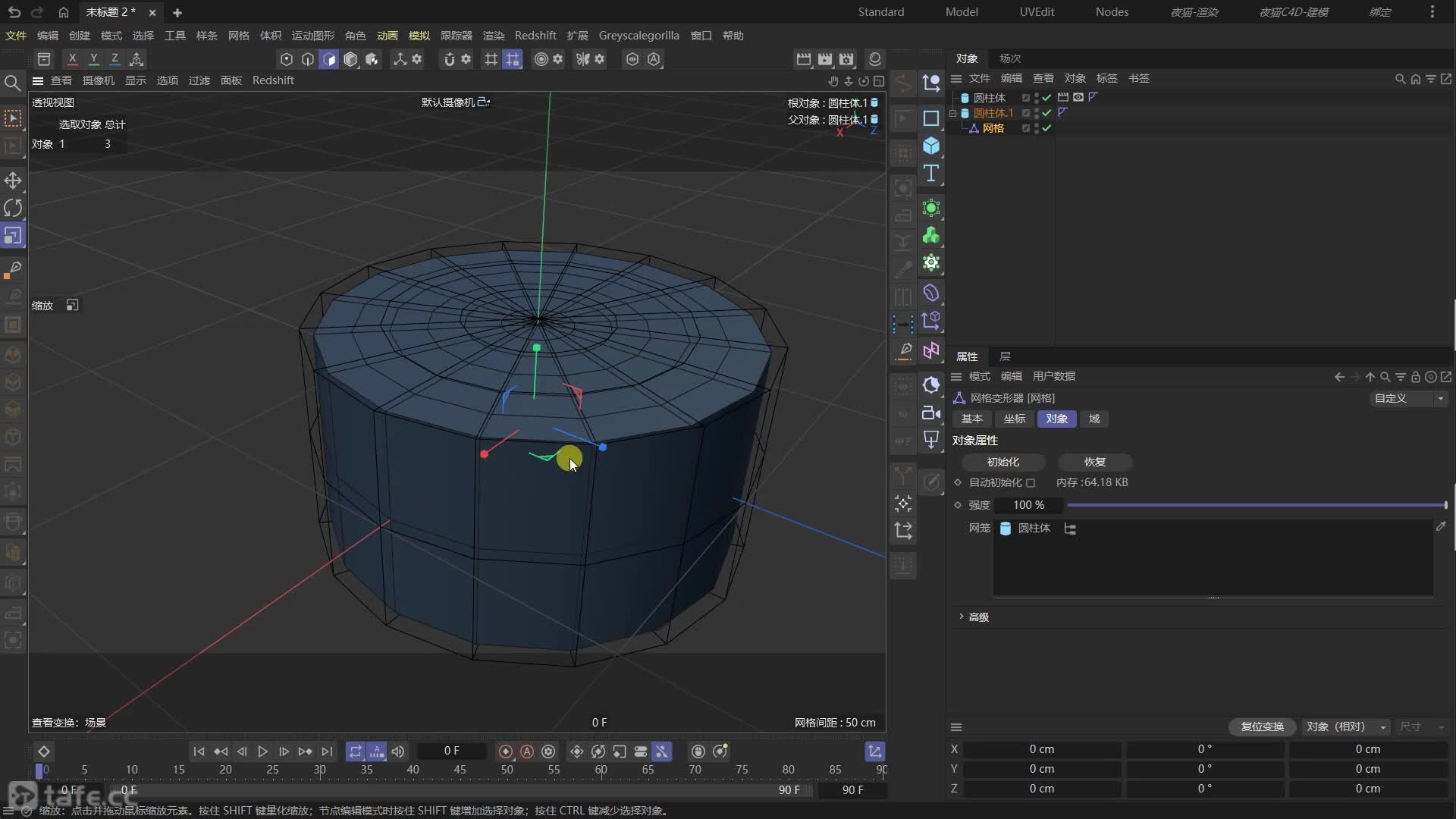Toggle Z axis lock
Screen dimensions: 1456x819
click(115, 58)
